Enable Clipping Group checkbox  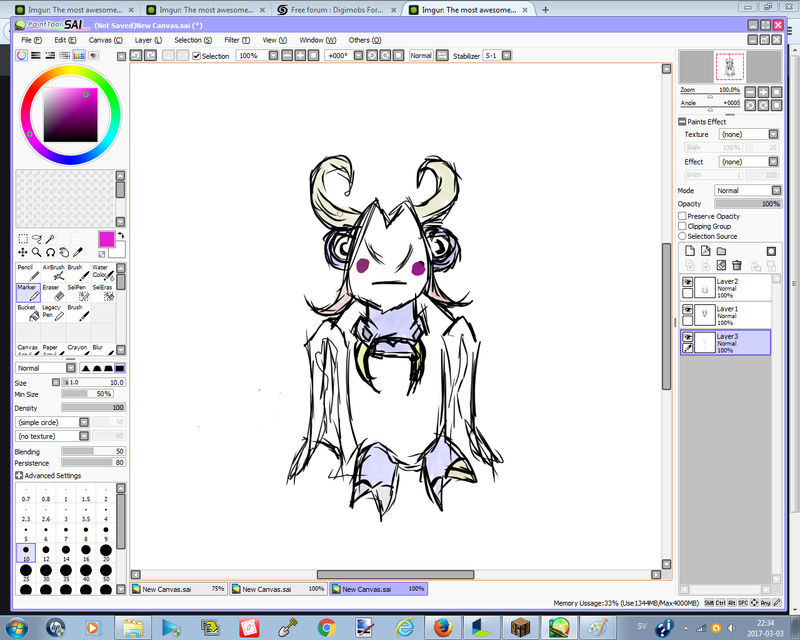(x=682, y=226)
